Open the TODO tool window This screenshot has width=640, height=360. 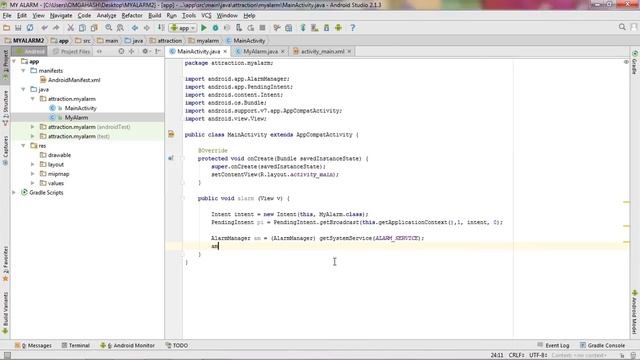click(177, 345)
